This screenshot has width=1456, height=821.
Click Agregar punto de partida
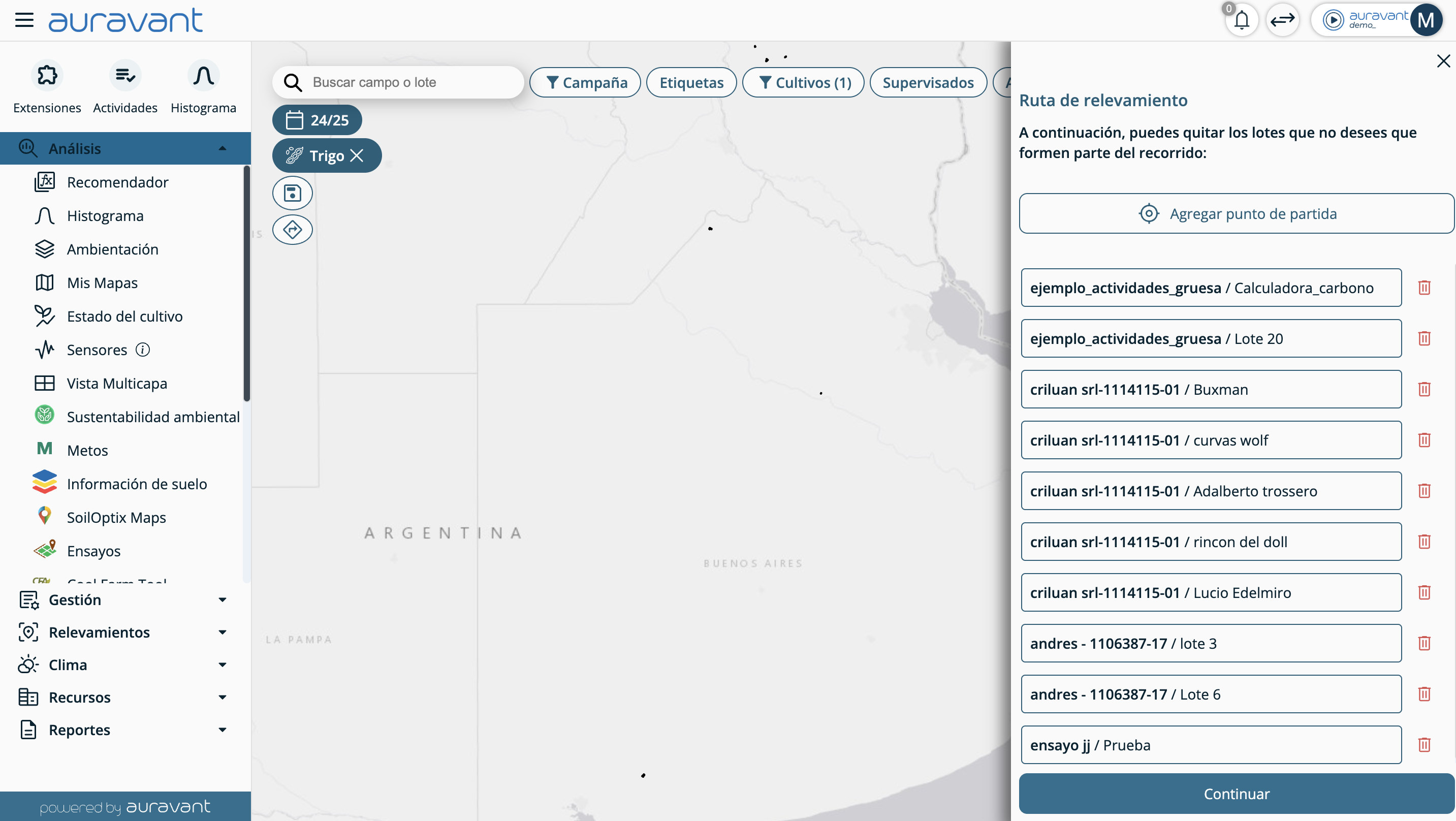click(x=1236, y=214)
